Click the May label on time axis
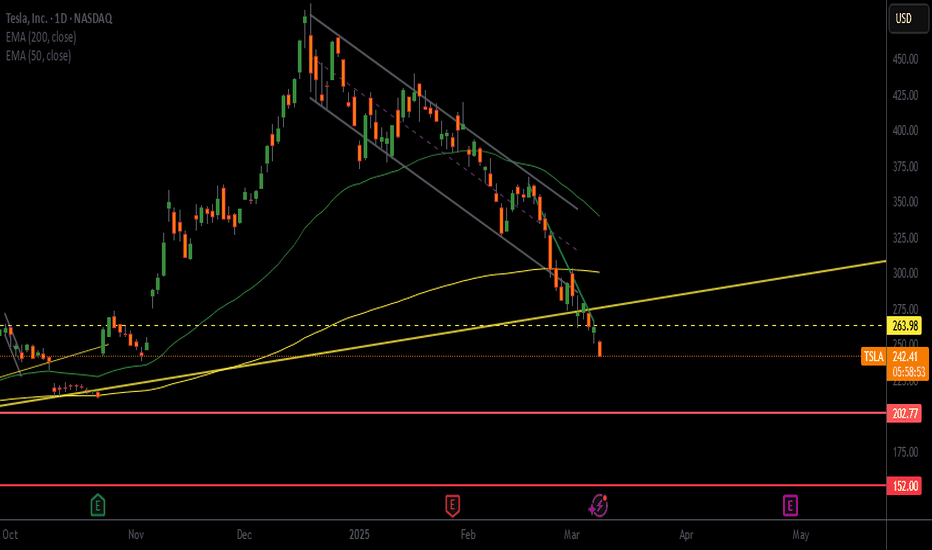This screenshot has height=550, width=932. click(x=801, y=534)
